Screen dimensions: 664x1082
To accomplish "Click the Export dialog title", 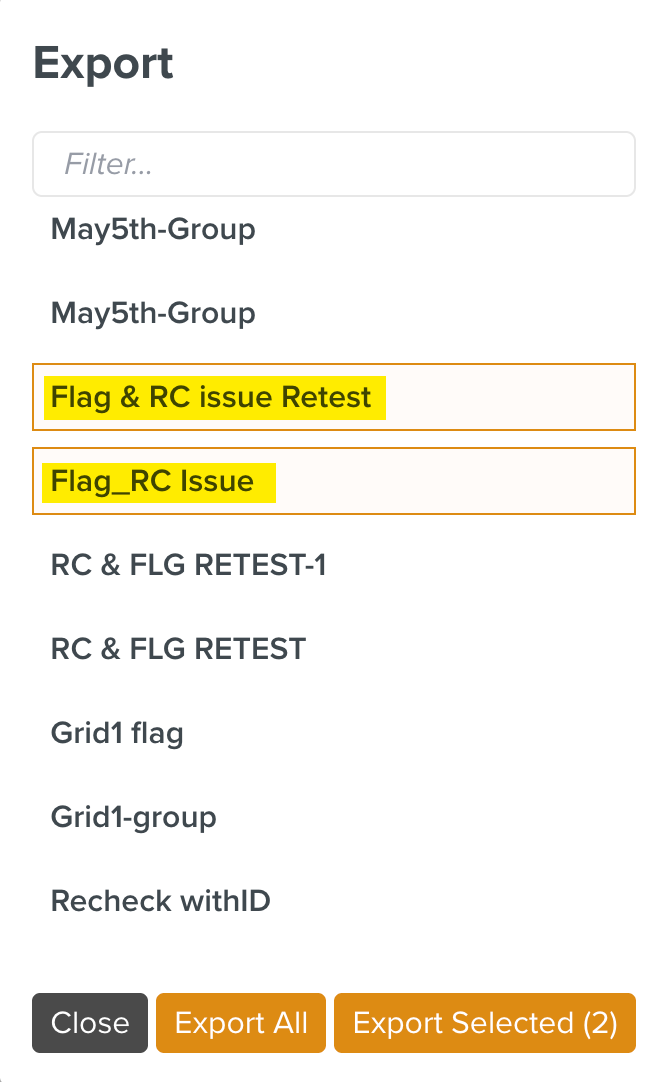I will click(x=103, y=62).
